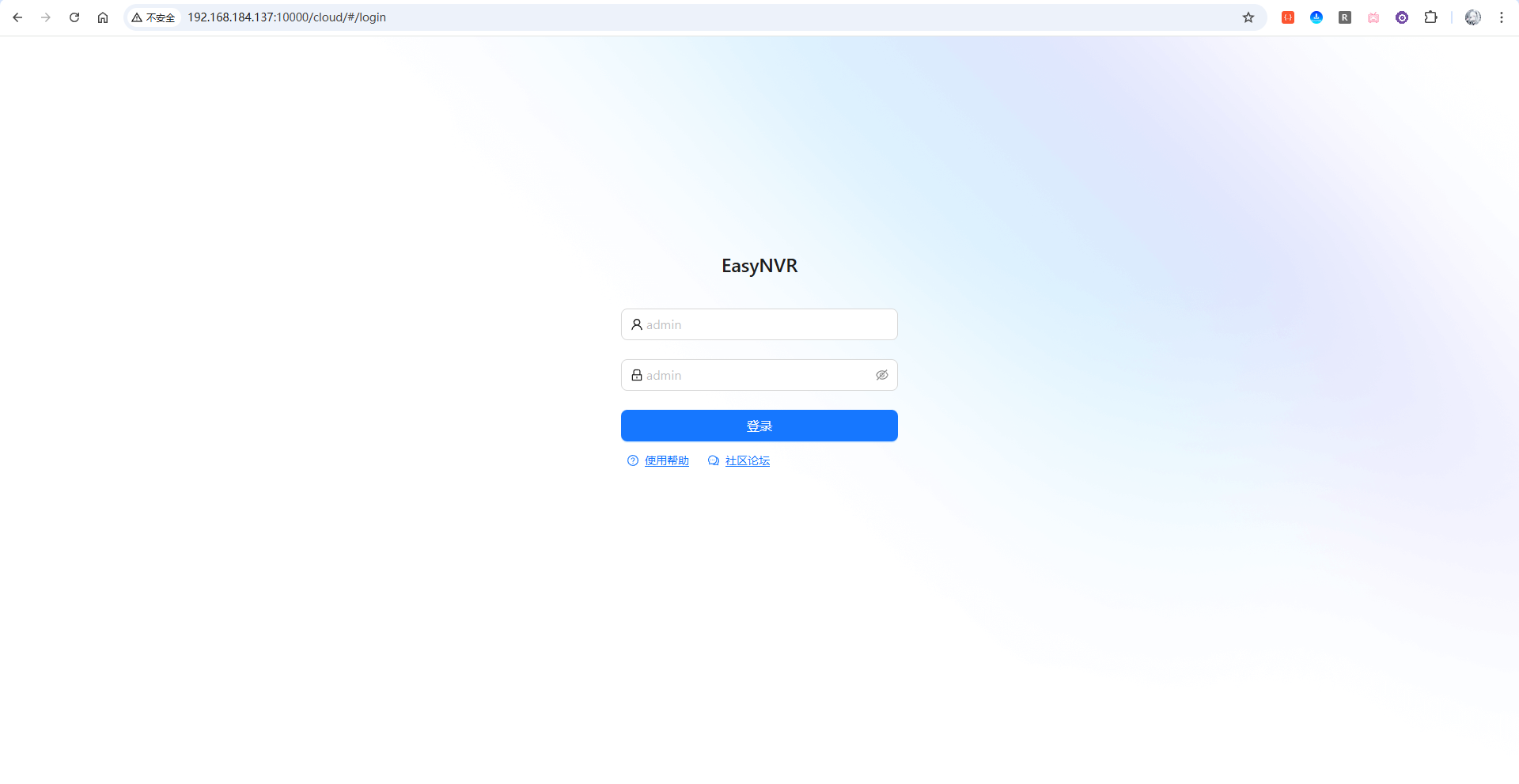Show site info via 不安全 warning badge

pos(153,17)
